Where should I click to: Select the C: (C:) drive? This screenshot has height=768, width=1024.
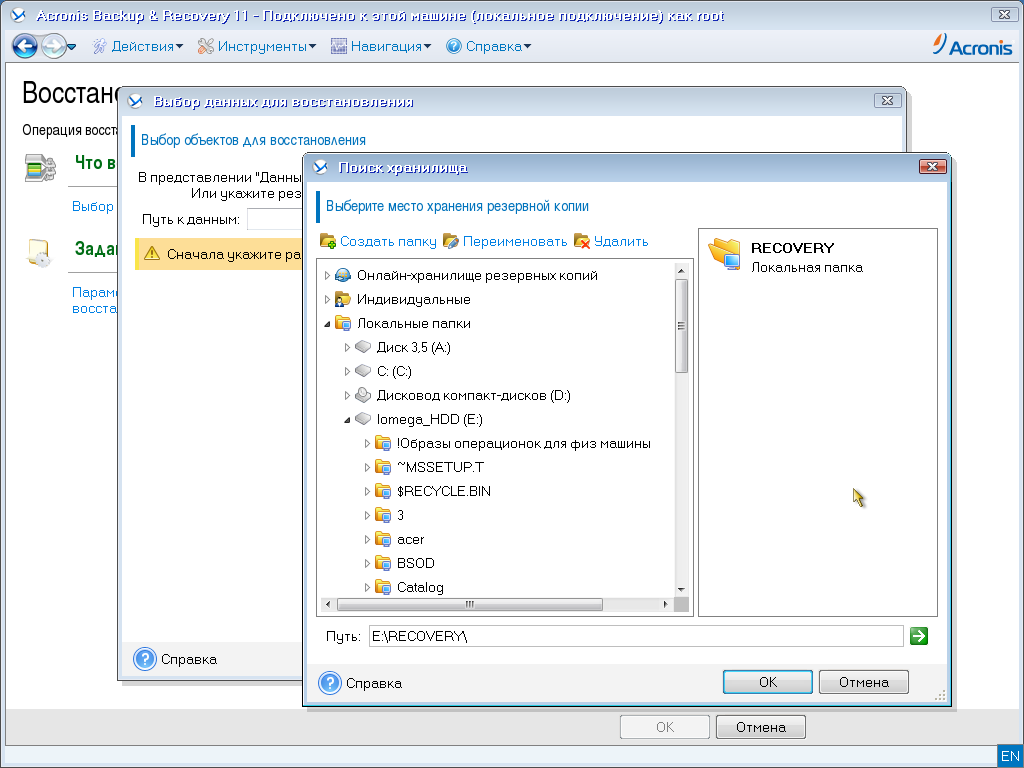click(x=394, y=372)
